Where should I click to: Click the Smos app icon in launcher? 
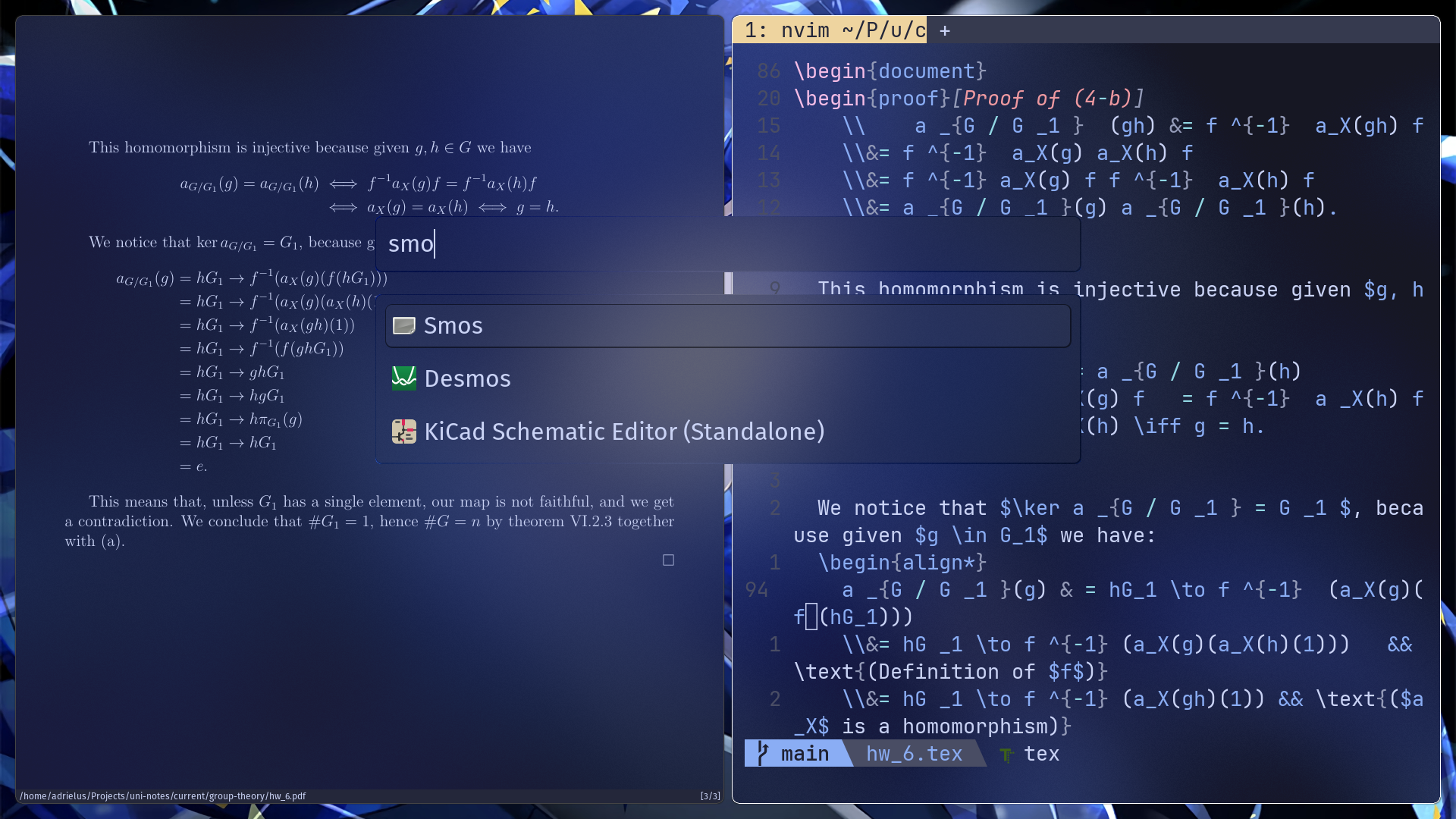pyautogui.click(x=404, y=326)
